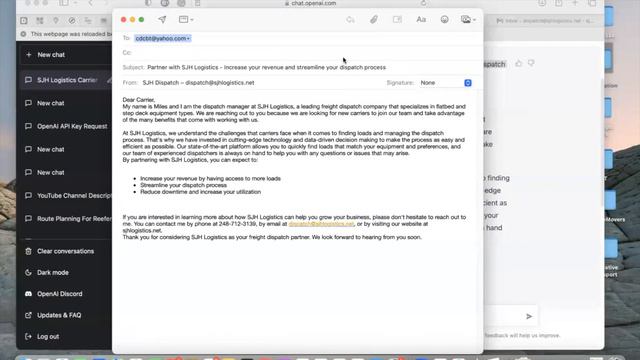Click the From SJH Dispatch address
Image resolution: width=640 pixels, height=360 pixels.
tap(198, 83)
